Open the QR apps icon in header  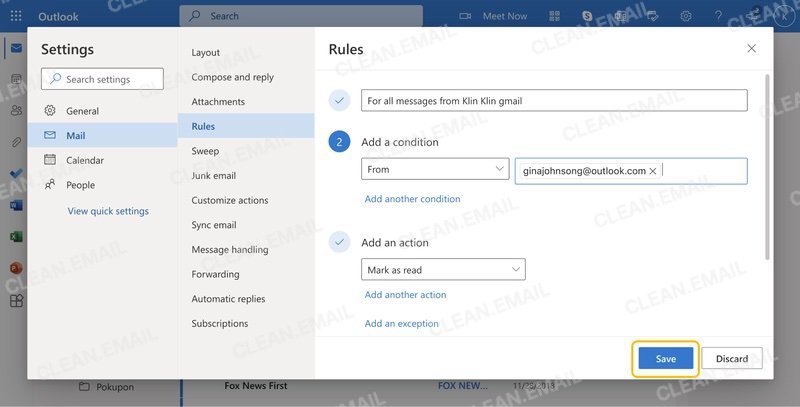tap(555, 16)
